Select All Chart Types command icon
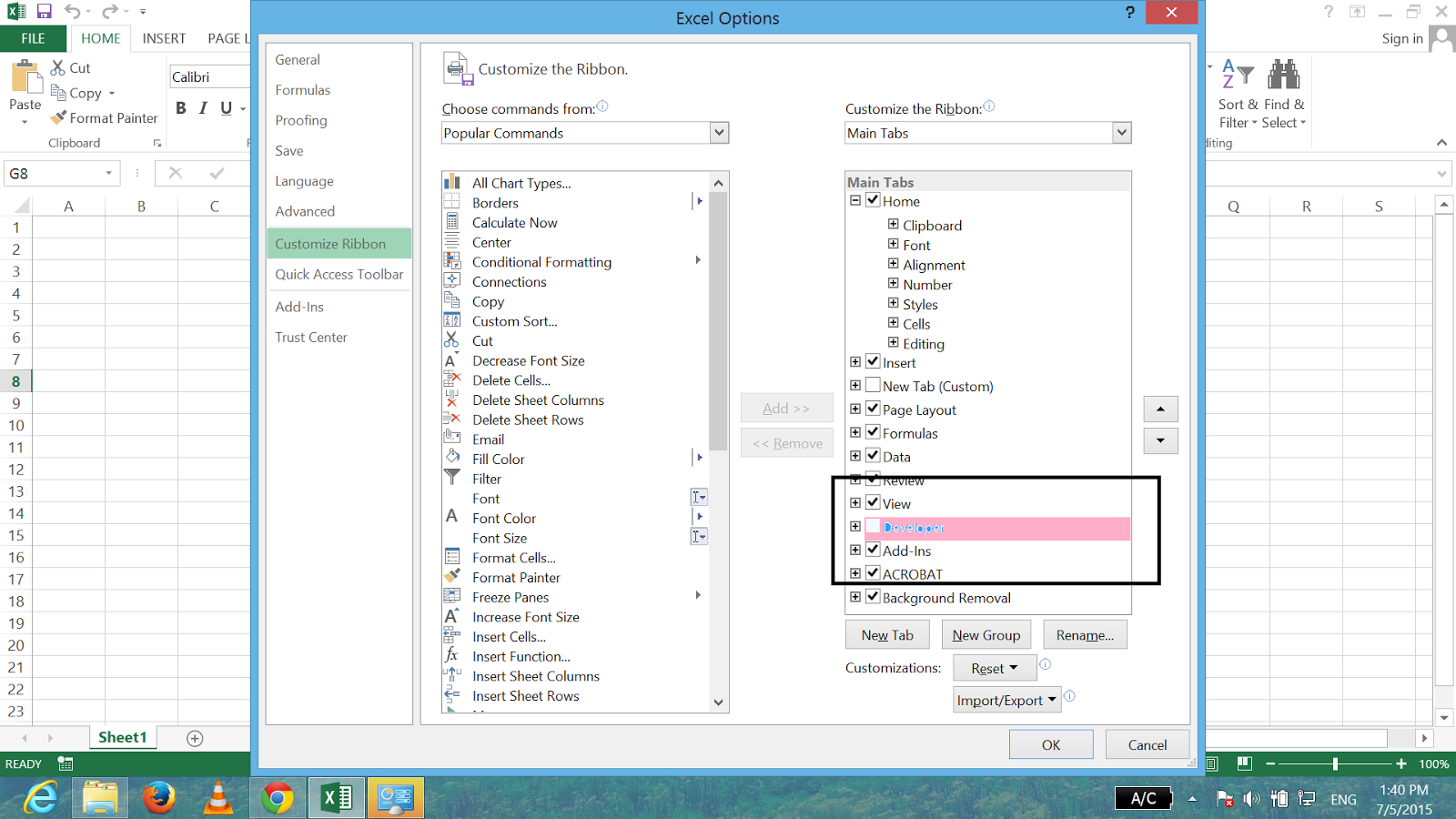Viewport: 1456px width, 819px height. click(452, 182)
